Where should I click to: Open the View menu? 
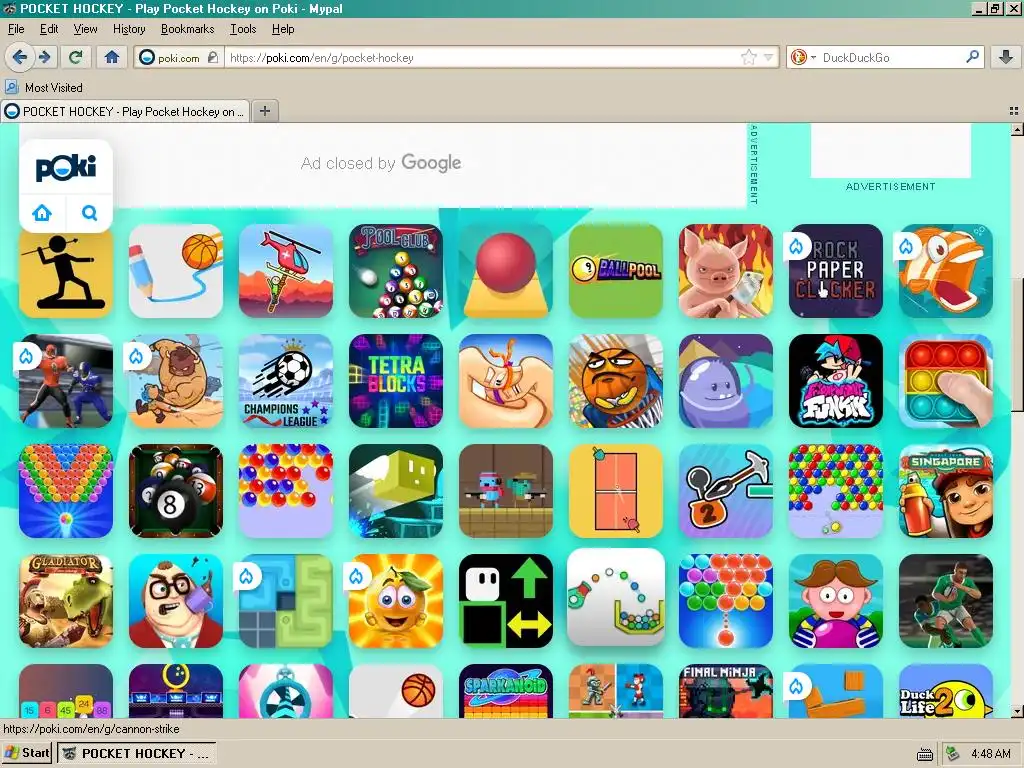tap(86, 29)
